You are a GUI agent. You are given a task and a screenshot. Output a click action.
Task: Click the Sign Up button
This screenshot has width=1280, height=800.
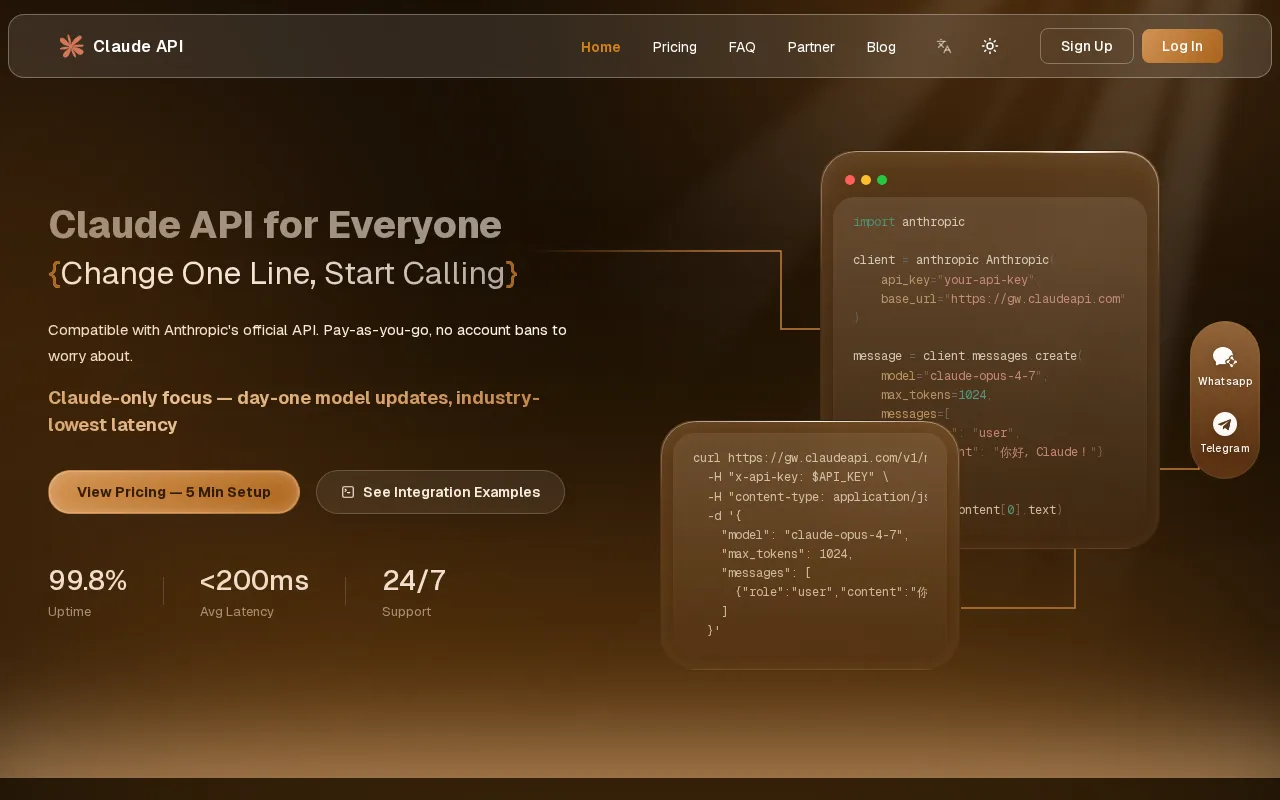(x=1087, y=46)
